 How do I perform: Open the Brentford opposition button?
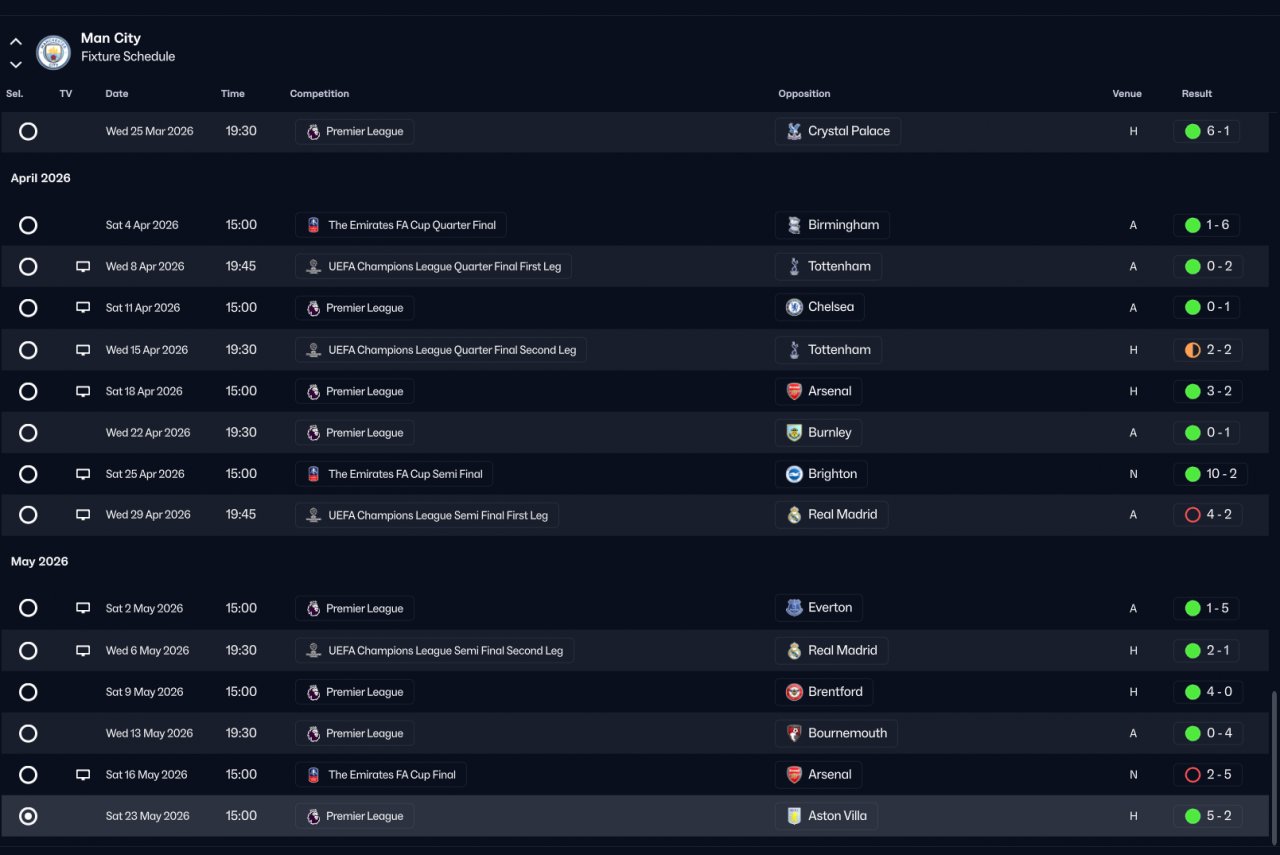[824, 692]
